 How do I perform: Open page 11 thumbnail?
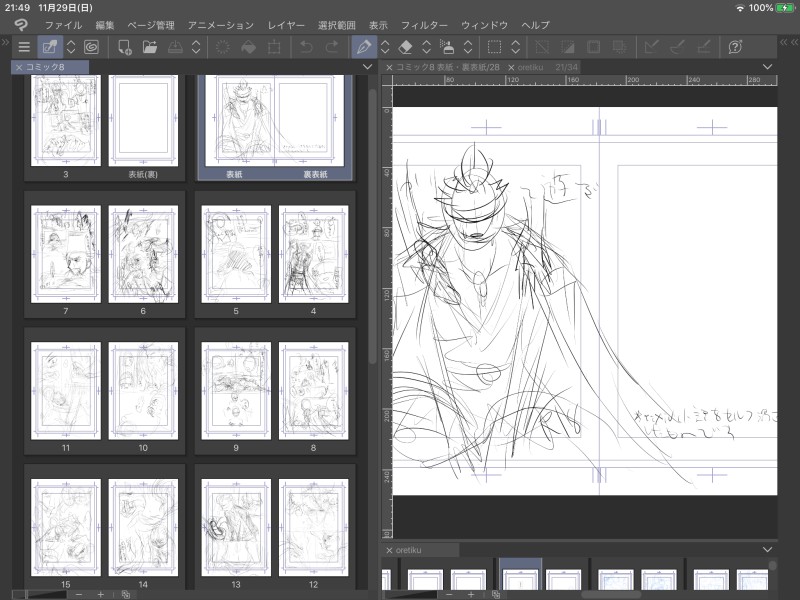66,391
